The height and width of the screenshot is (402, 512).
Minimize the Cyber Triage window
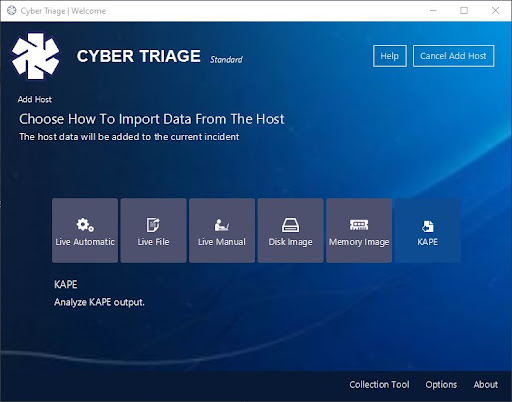[x=433, y=11]
